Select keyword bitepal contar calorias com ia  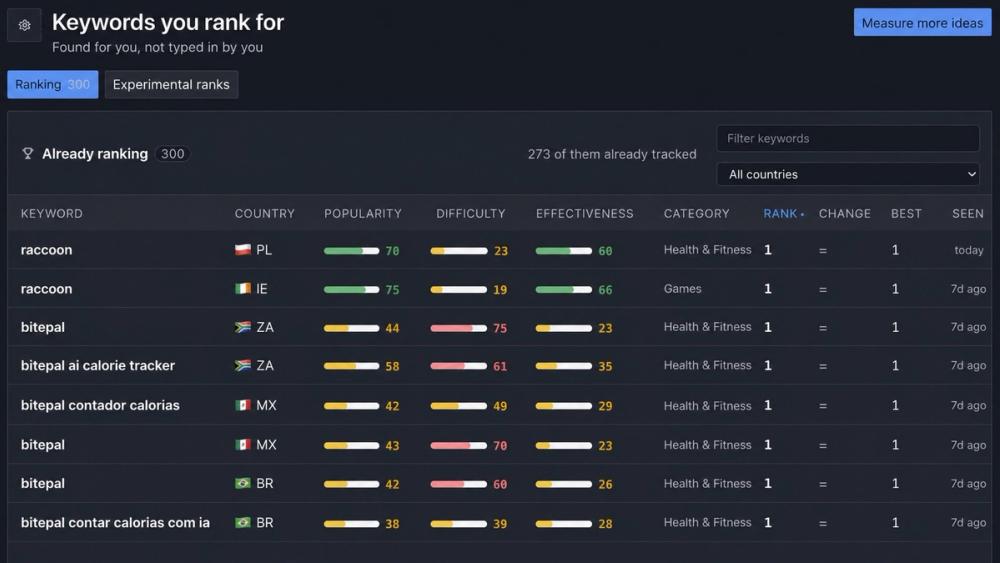pyautogui.click(x=115, y=522)
